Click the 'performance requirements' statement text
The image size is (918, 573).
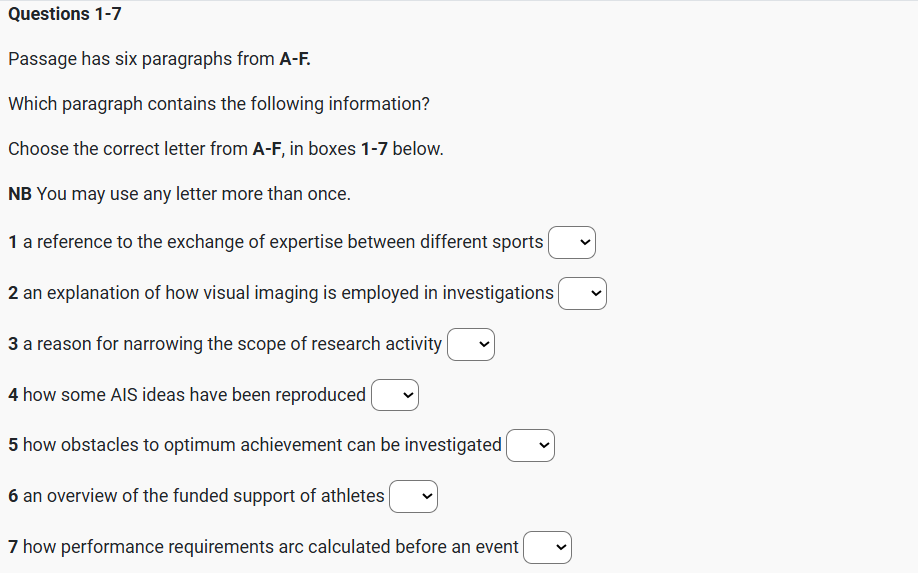click(270, 547)
